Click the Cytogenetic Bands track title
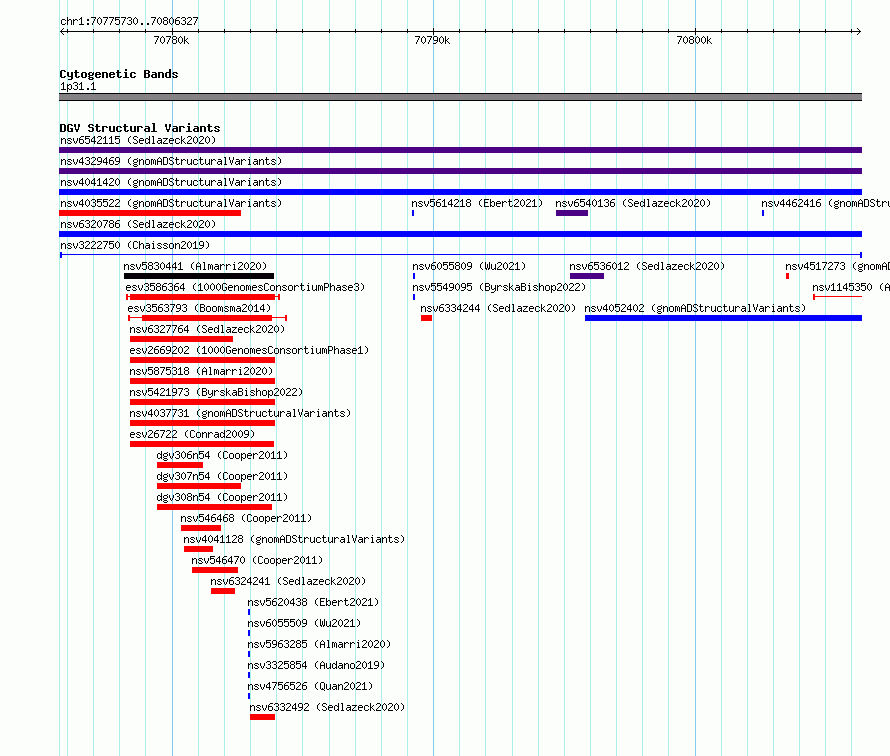Viewport: 890px width, 756px height. point(119,74)
